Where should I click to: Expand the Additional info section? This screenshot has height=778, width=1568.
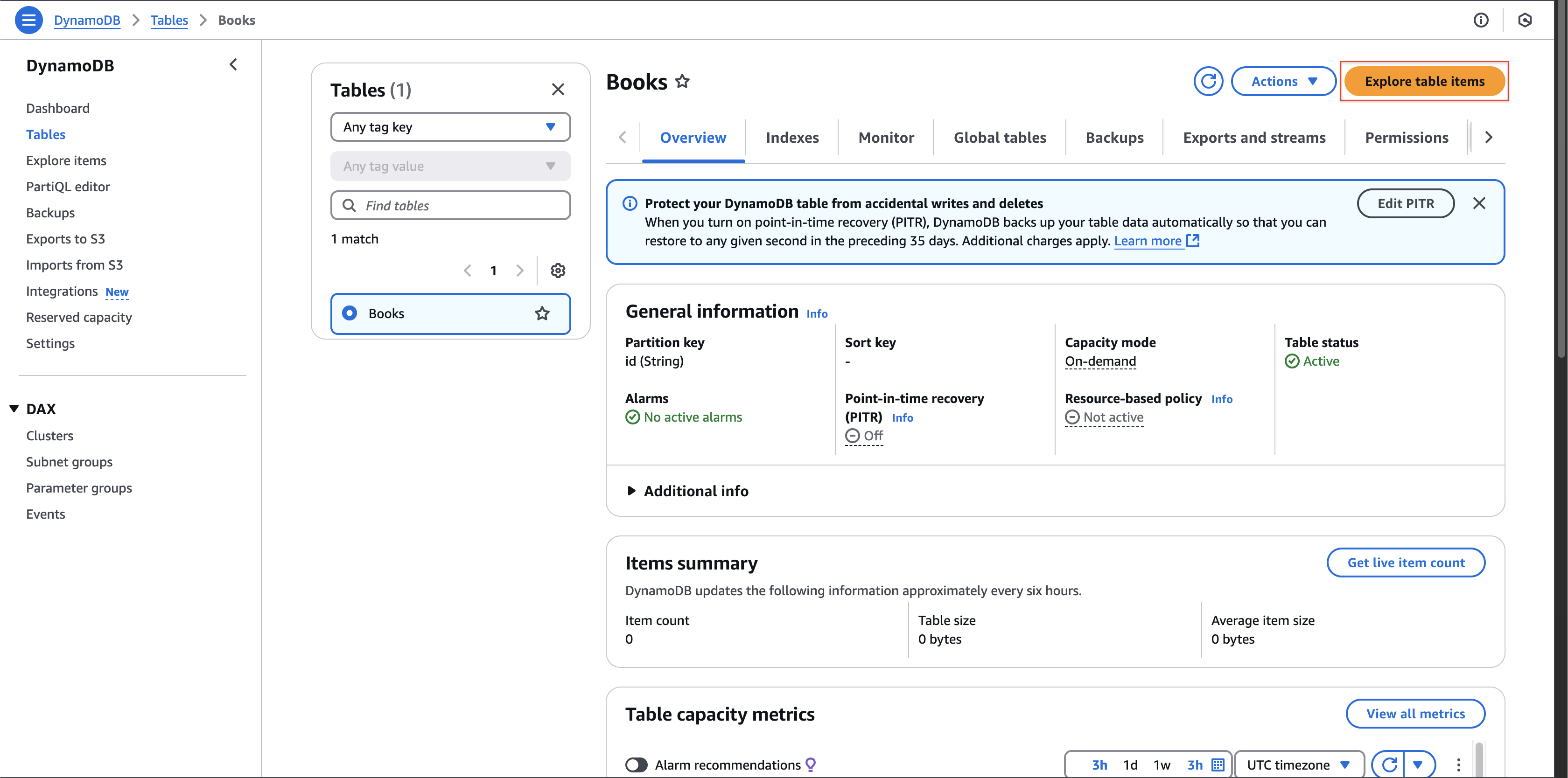(688, 491)
